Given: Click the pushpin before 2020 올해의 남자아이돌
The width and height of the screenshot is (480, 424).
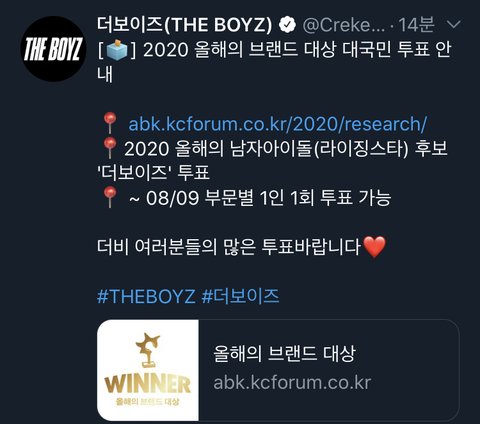Looking at the screenshot, I should pyautogui.click(x=110, y=148).
